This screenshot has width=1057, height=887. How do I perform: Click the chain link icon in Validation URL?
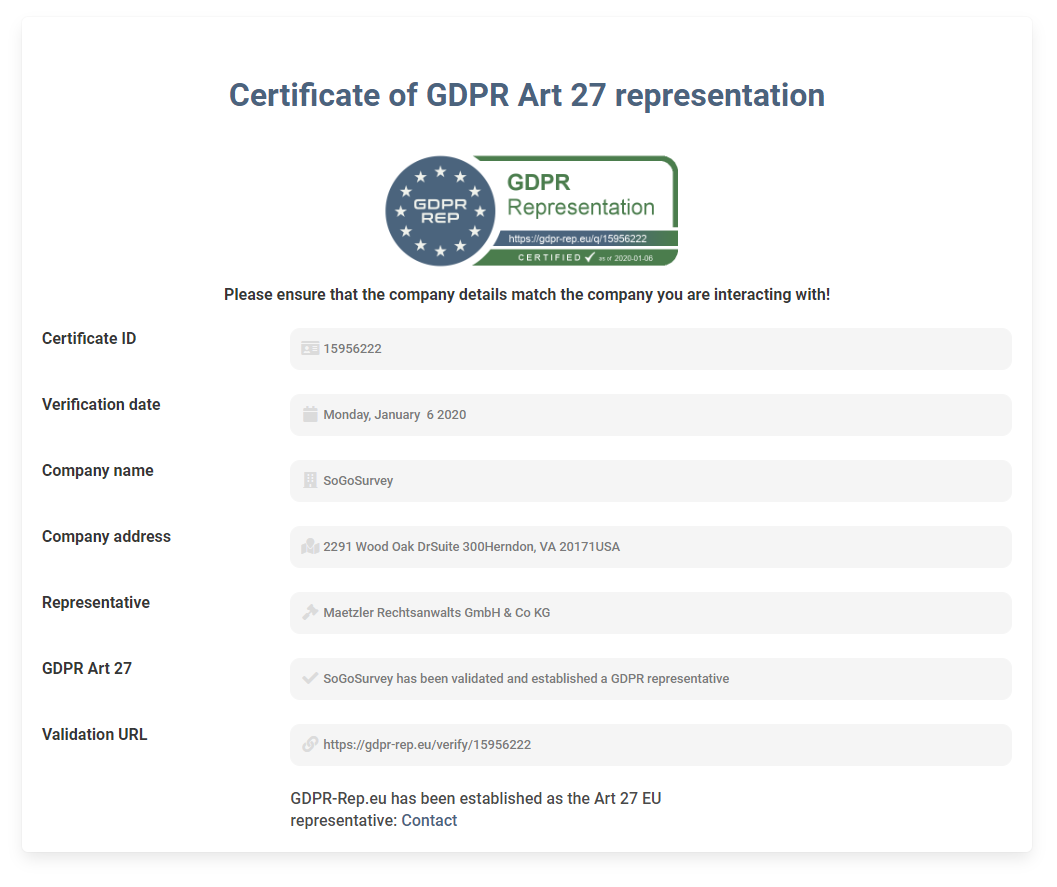[310, 745]
